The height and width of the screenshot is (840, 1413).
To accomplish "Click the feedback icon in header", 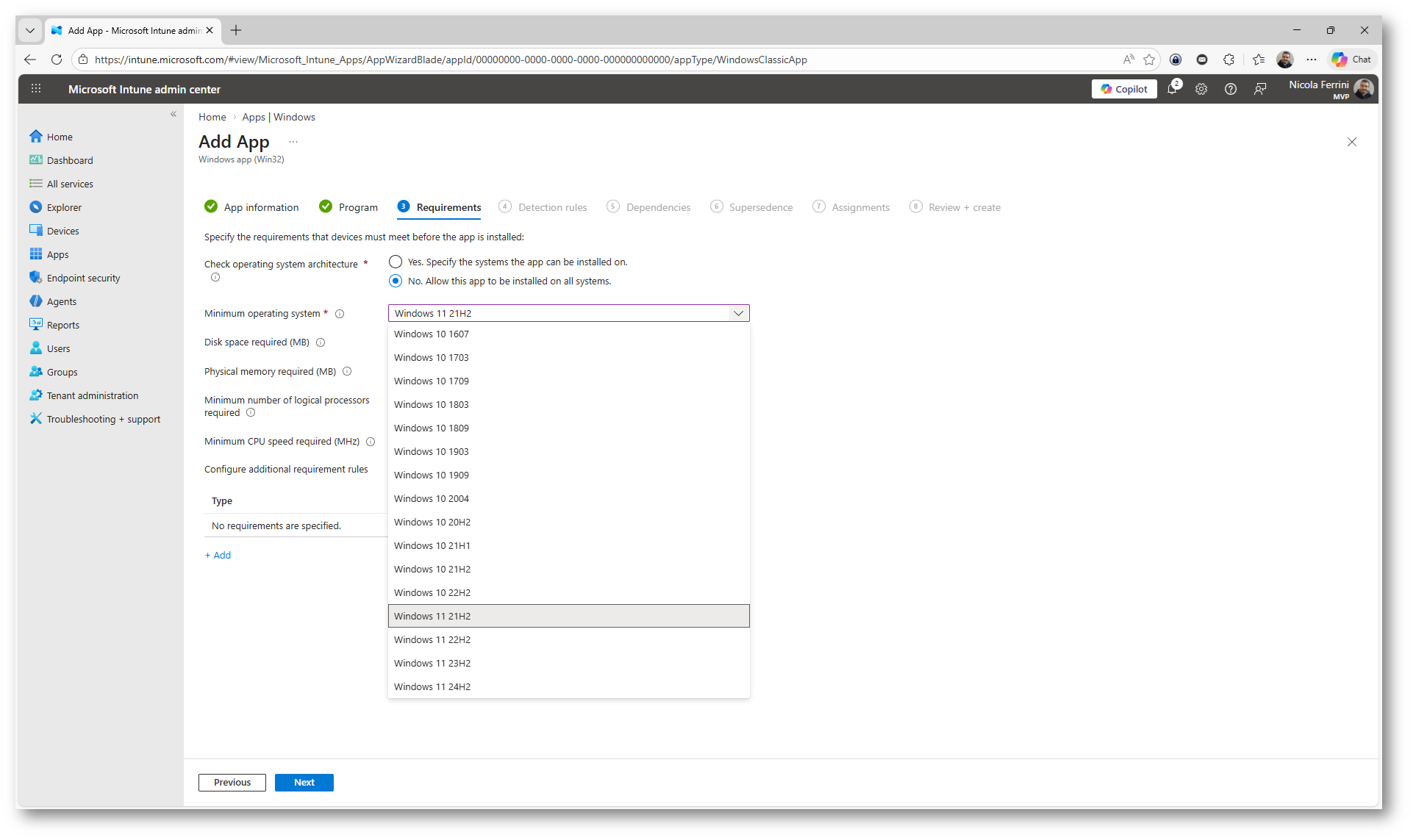I will (1260, 89).
